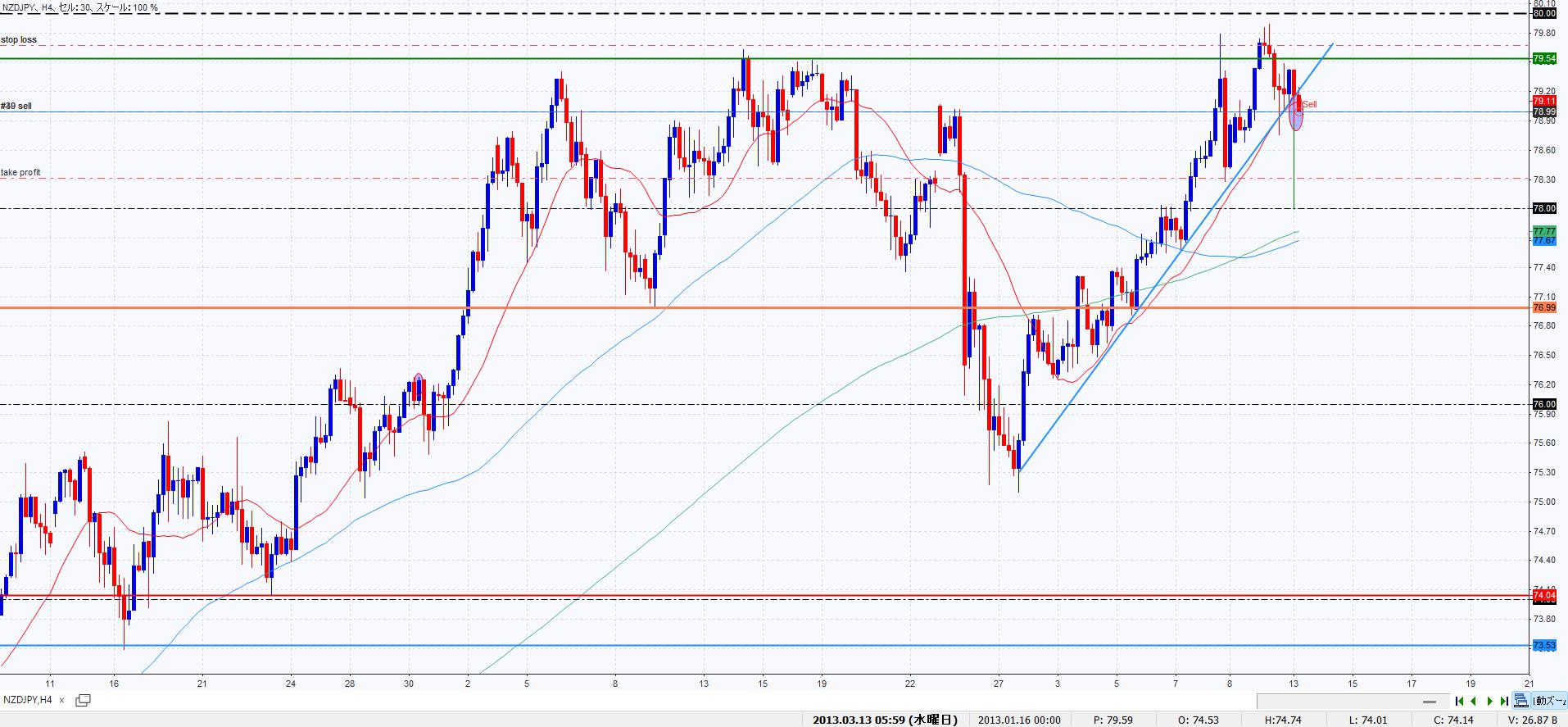Click the date and time status bar field

click(x=885, y=720)
